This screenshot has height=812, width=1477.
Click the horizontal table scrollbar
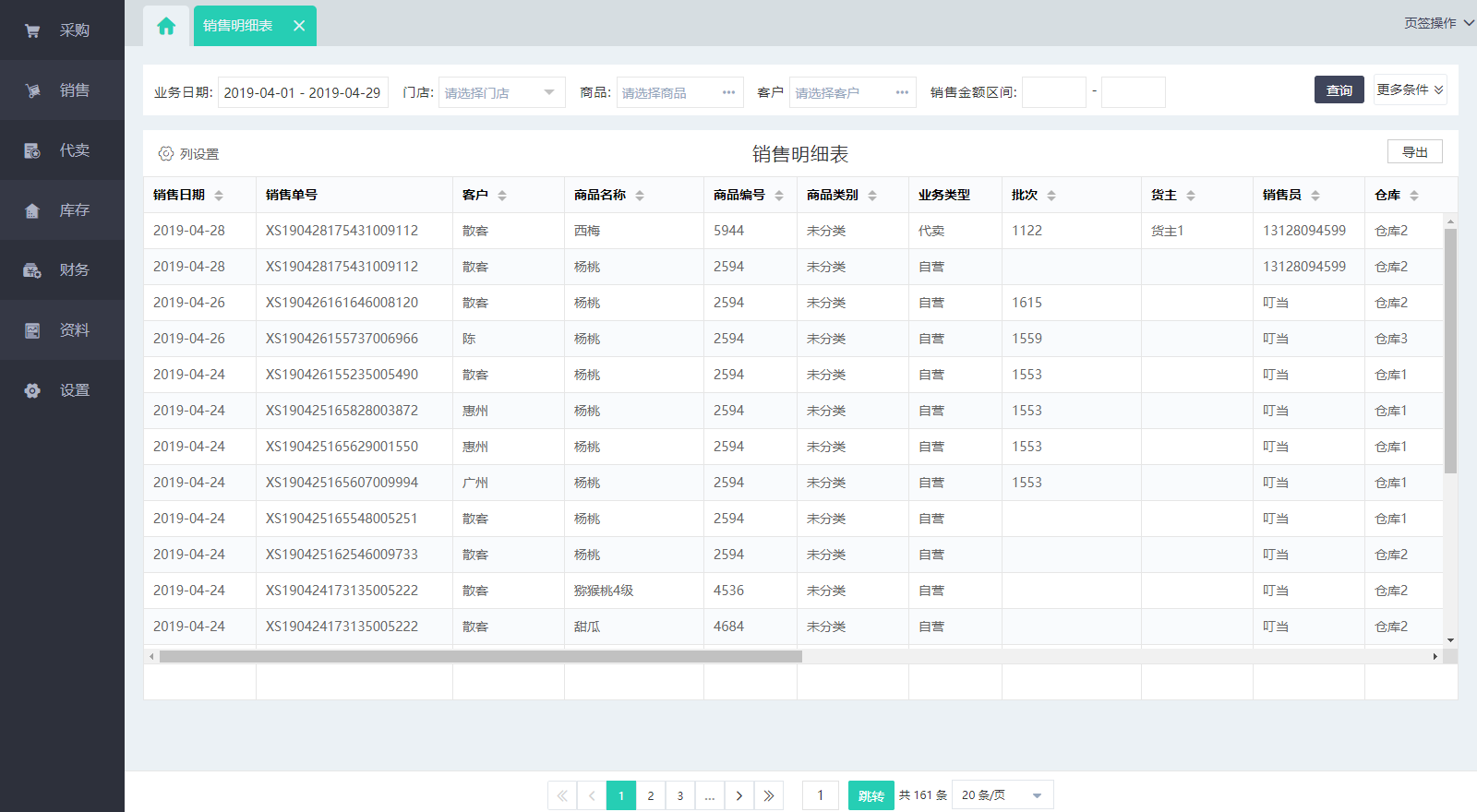[x=481, y=657]
